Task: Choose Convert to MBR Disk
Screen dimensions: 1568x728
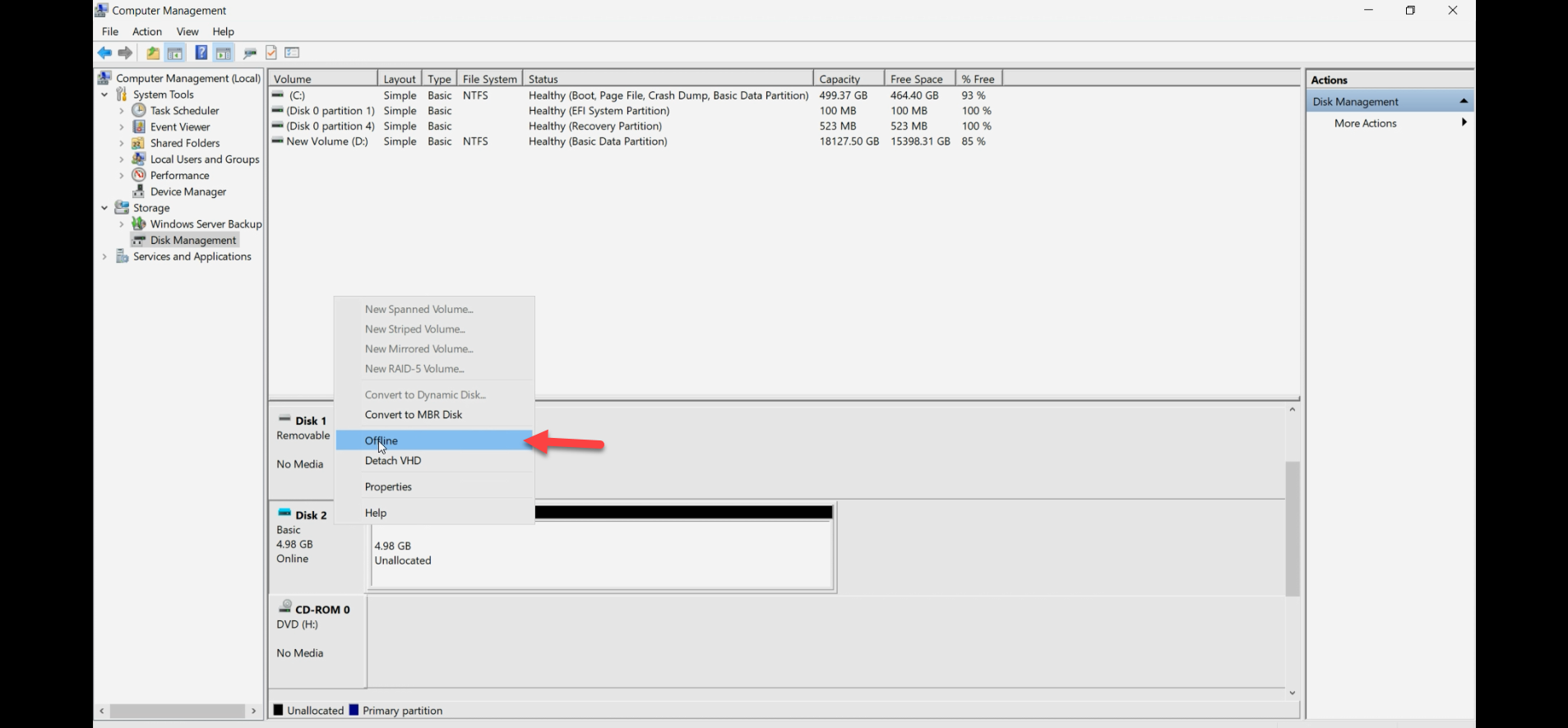Action: point(434,414)
